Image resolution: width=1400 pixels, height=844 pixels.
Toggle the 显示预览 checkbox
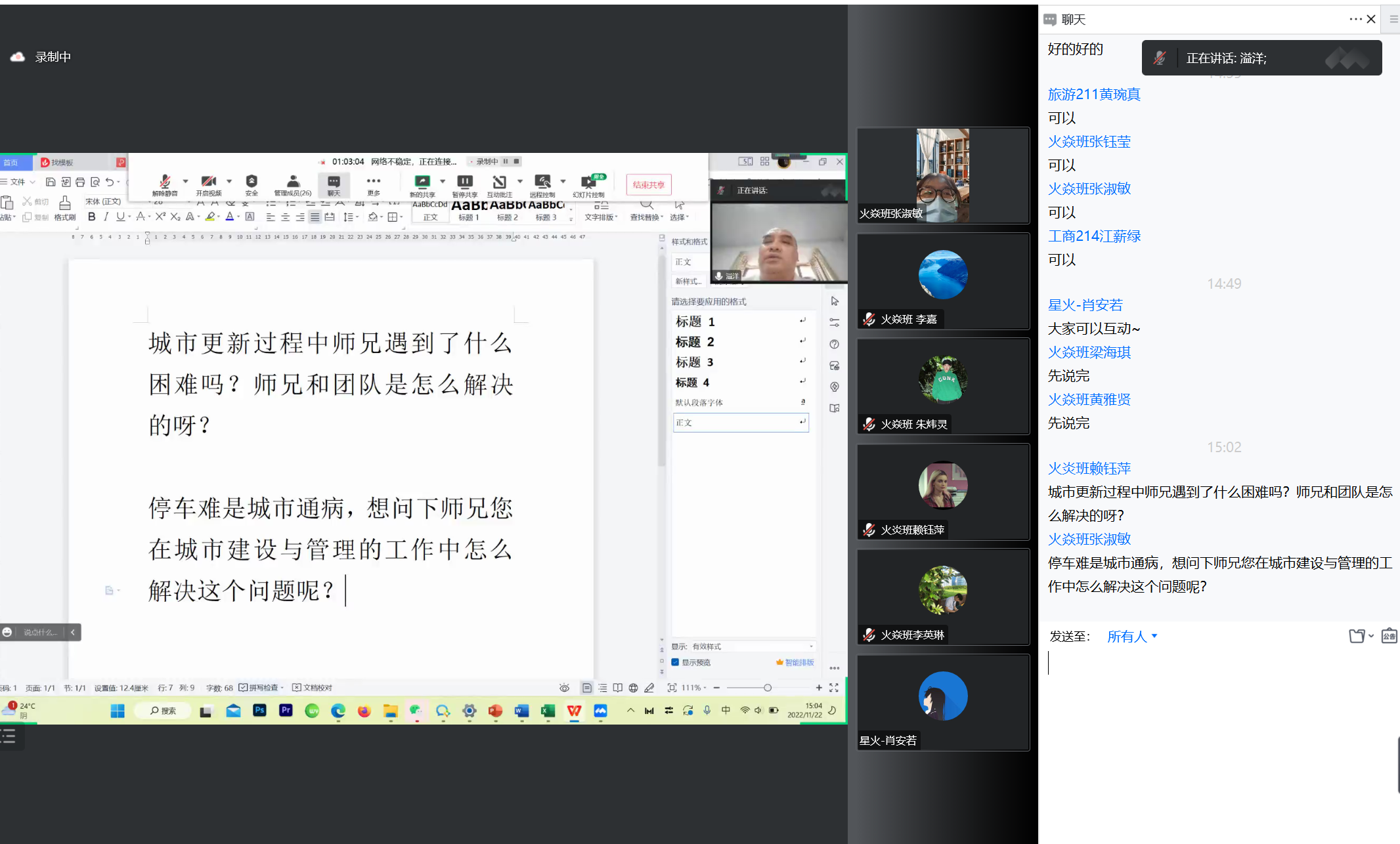(675, 662)
